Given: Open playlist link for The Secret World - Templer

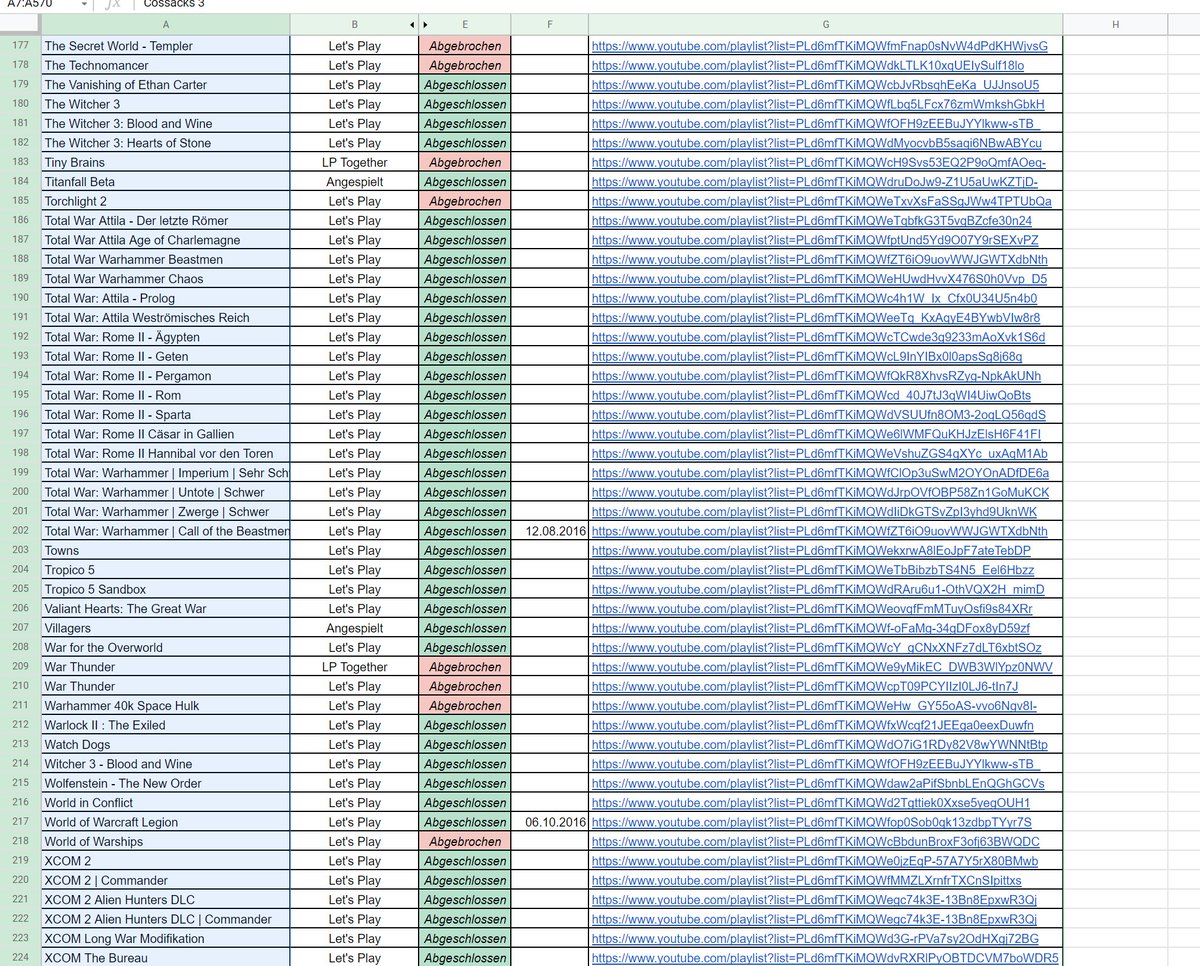Looking at the screenshot, I should coord(819,46).
